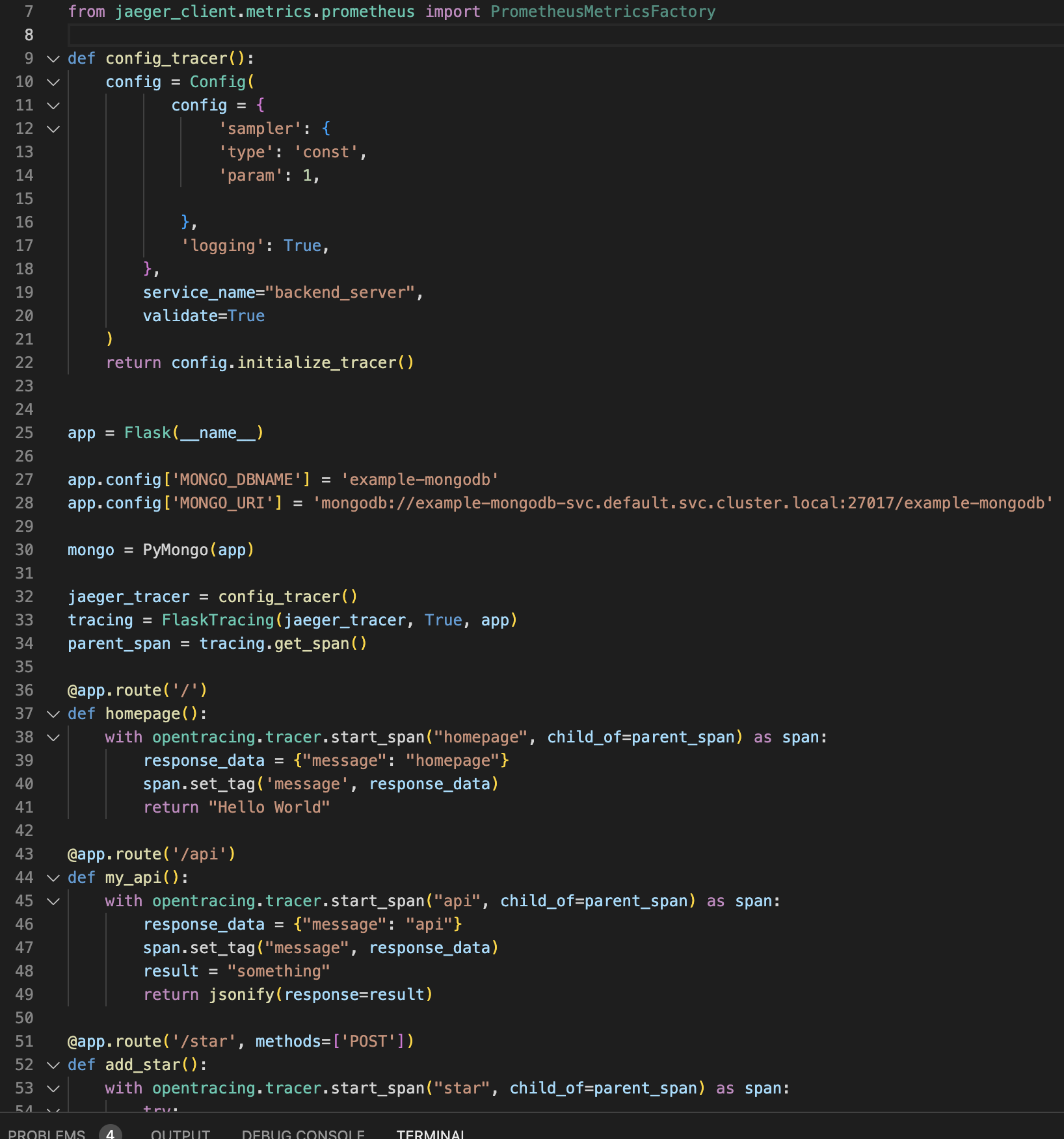
Task: Click the @app.route('/api') decorator
Action: [x=152, y=854]
